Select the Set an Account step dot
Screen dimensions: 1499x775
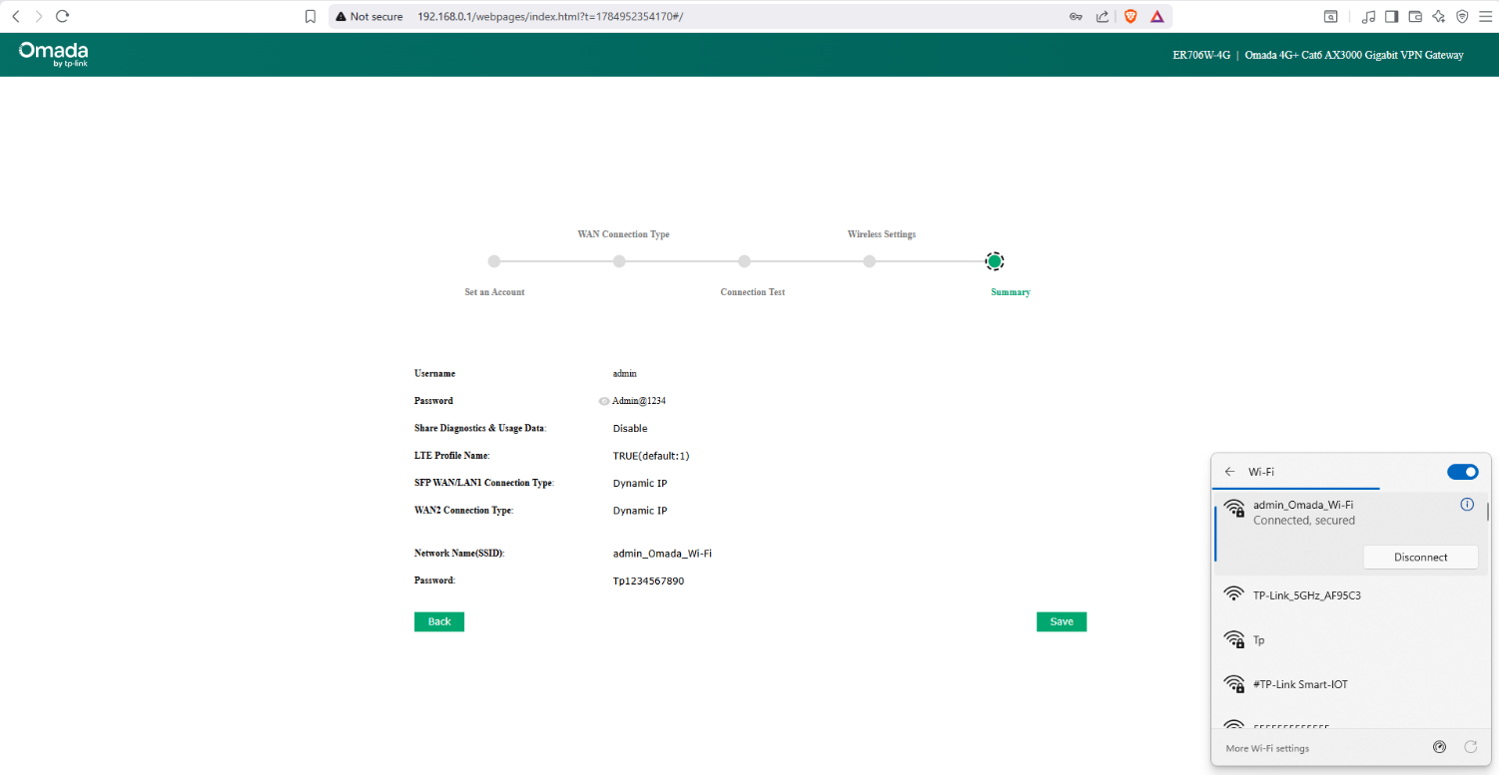point(494,261)
